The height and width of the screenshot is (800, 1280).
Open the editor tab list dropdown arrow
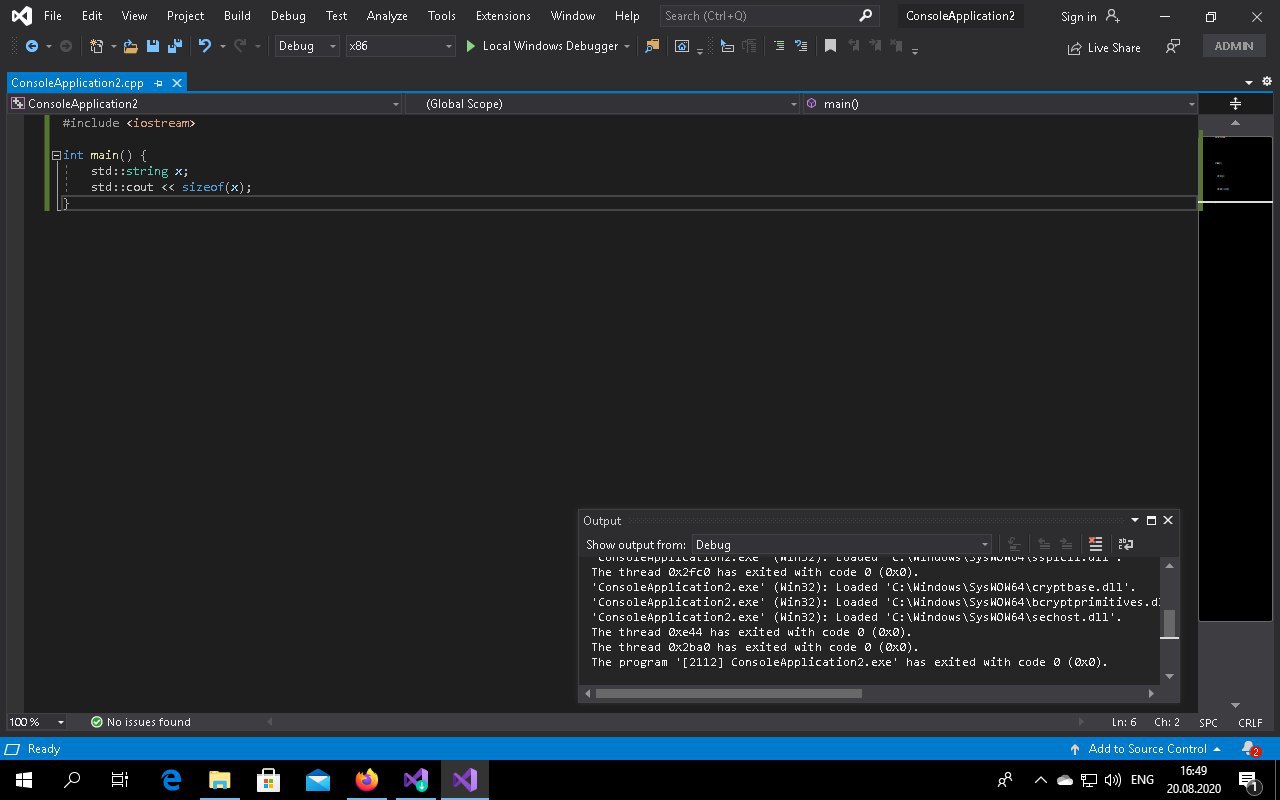tap(1249, 82)
